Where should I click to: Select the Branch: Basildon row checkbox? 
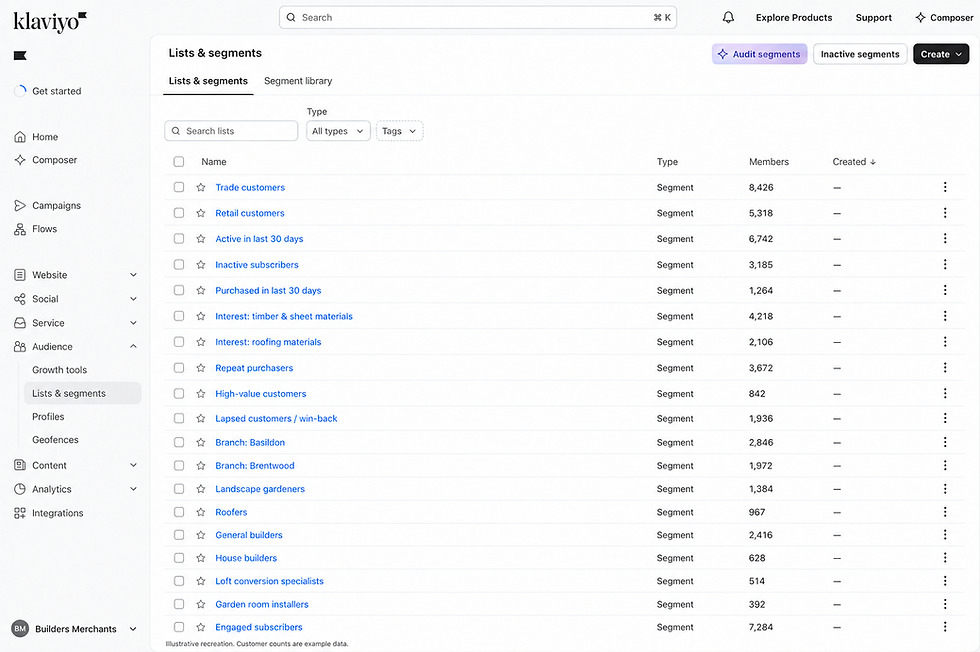tap(179, 443)
